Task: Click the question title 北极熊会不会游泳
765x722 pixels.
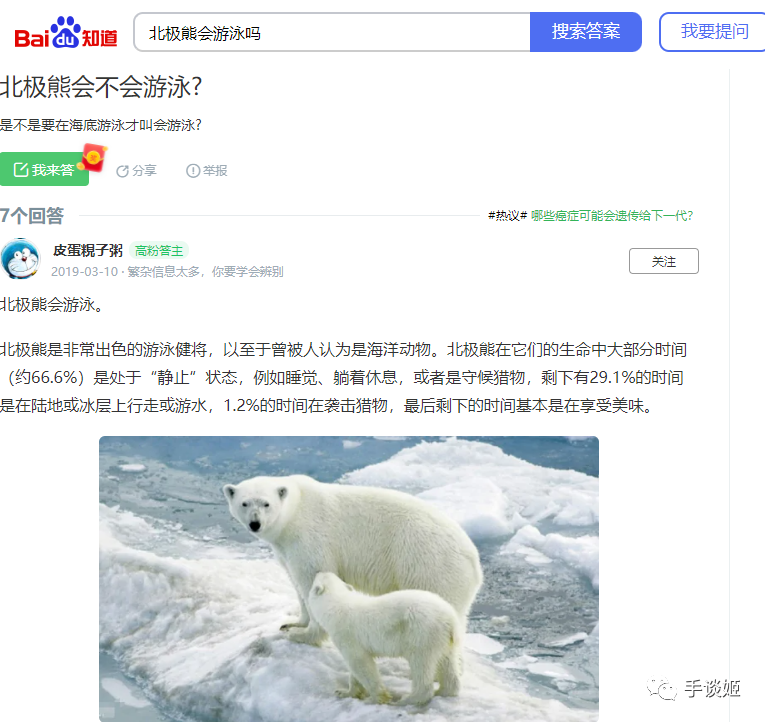Action: click(x=101, y=87)
